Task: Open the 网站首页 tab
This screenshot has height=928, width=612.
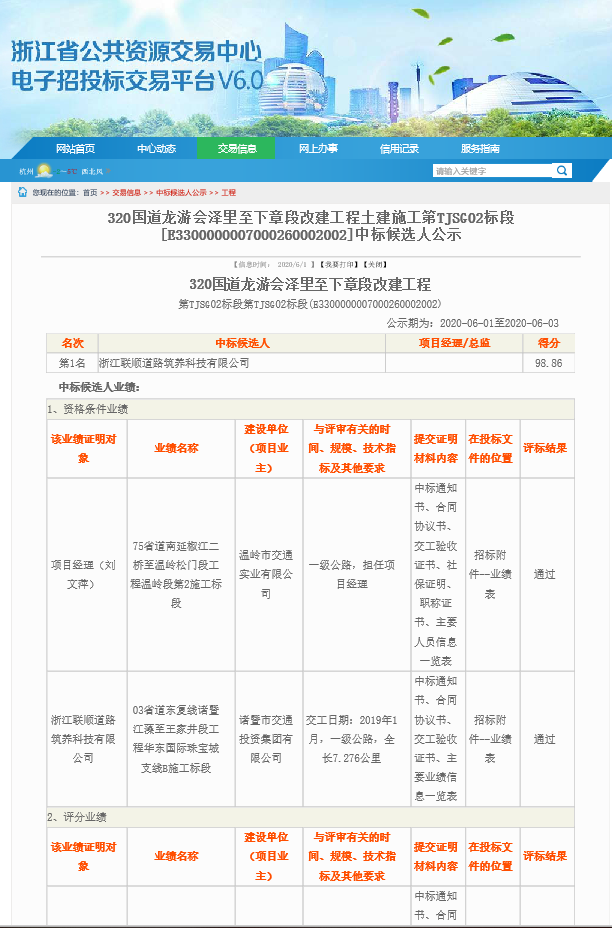Action: tap(76, 148)
